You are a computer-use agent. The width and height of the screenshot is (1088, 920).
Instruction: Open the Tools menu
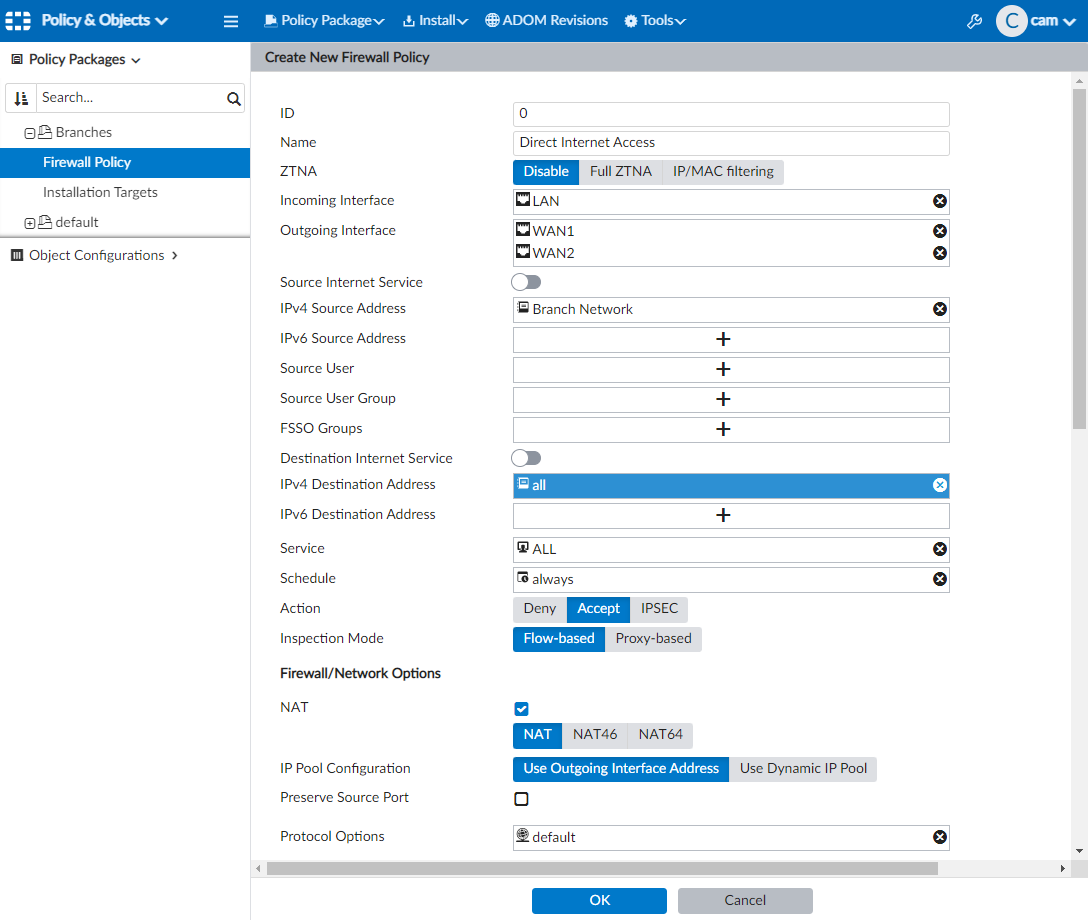pos(655,20)
